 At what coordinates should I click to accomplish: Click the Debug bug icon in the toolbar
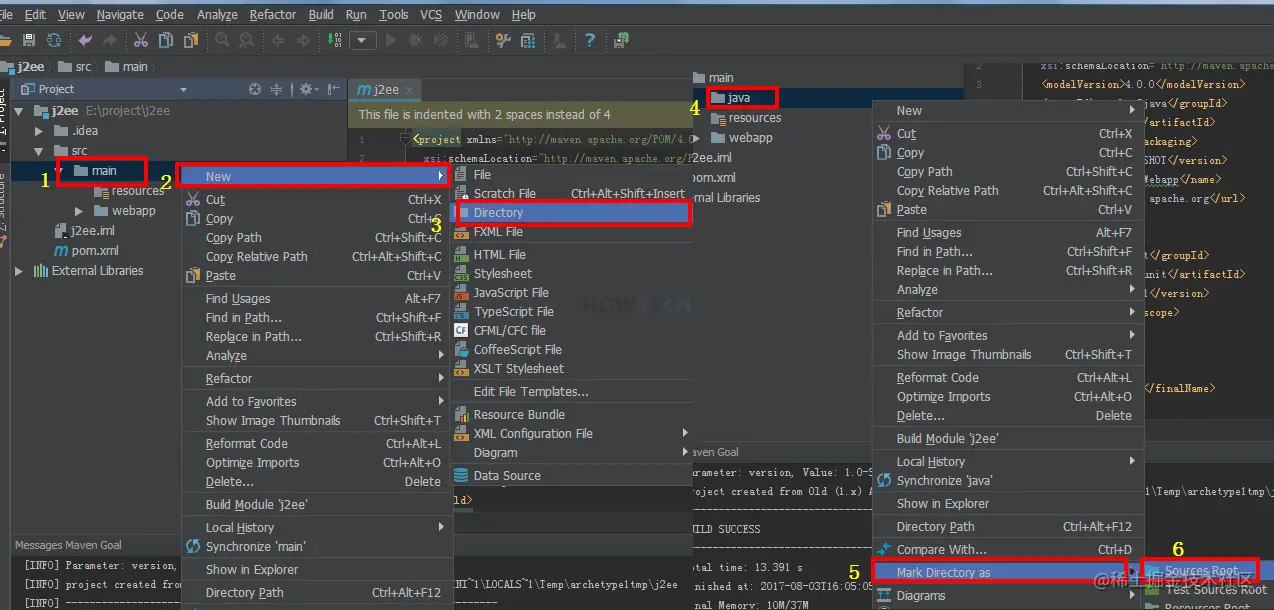click(415, 40)
